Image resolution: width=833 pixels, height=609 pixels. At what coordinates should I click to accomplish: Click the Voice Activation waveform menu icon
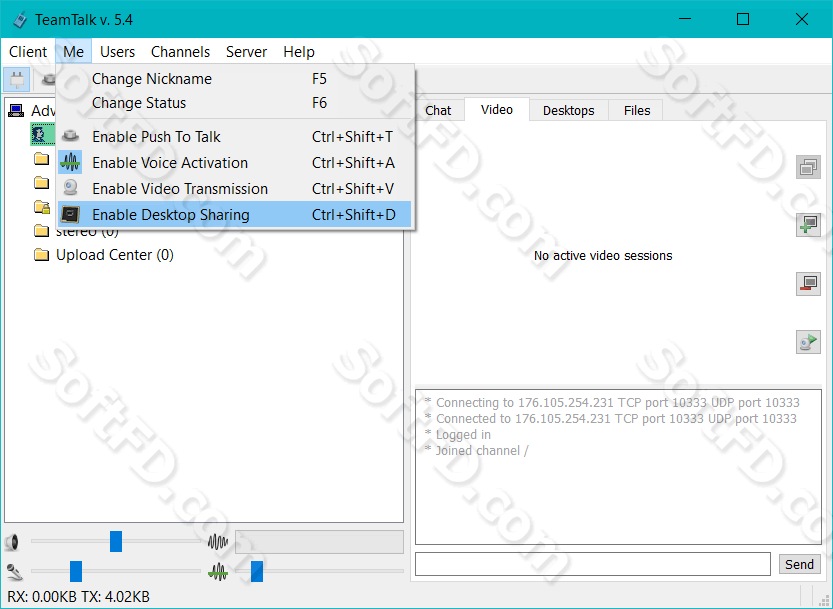70,163
